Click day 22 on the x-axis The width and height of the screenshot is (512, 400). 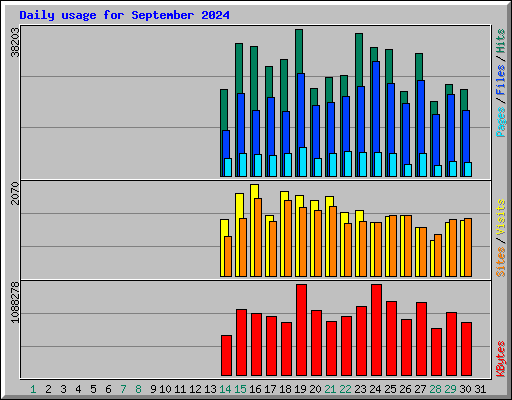click(345, 389)
